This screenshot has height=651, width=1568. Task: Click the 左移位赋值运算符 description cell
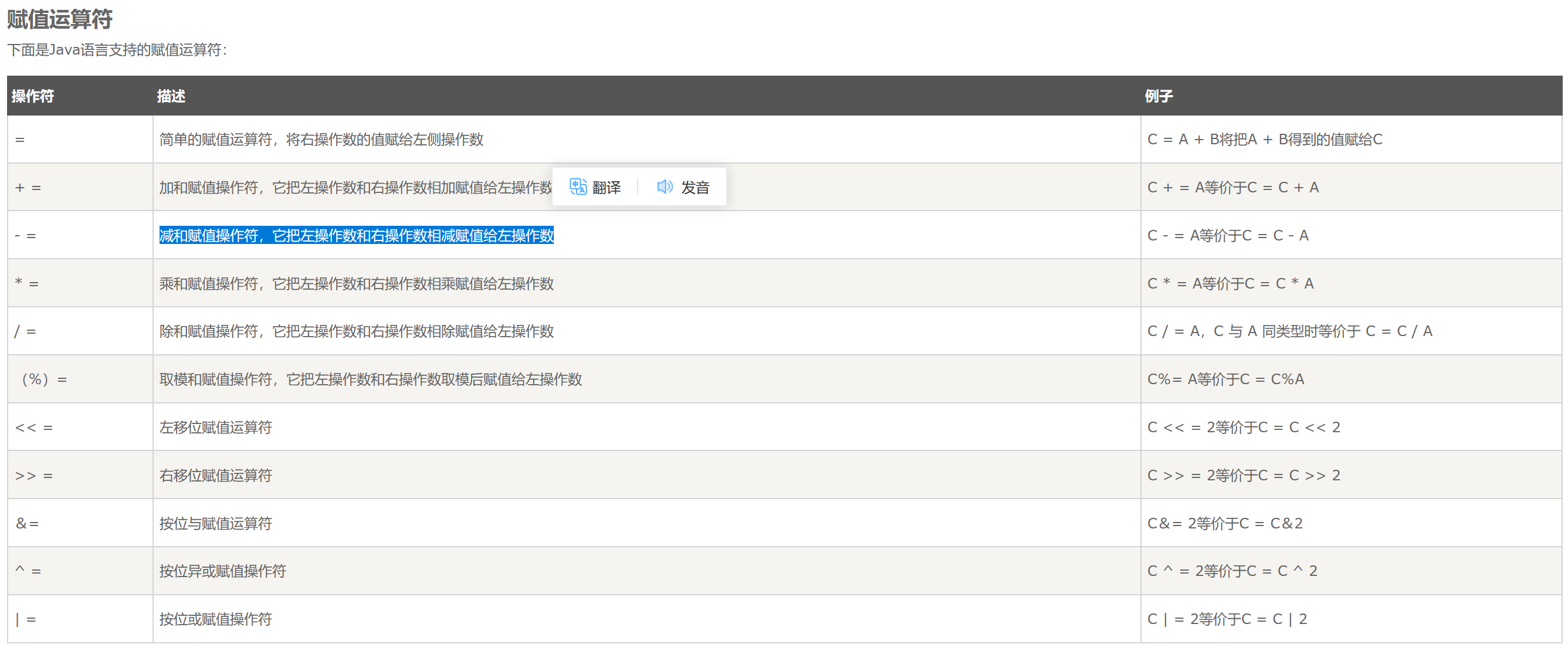click(215, 428)
